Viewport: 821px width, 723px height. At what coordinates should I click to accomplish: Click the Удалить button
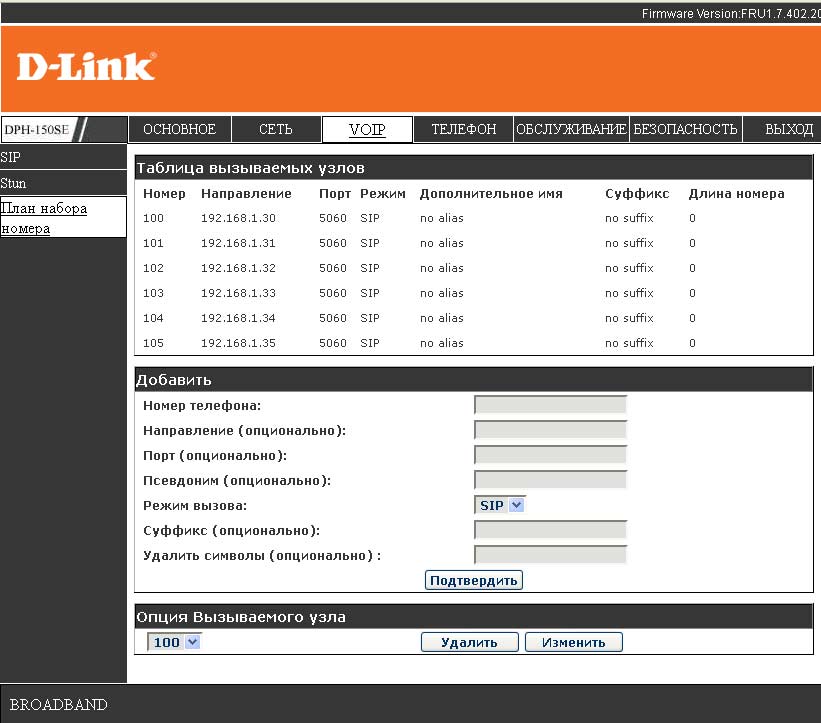469,642
